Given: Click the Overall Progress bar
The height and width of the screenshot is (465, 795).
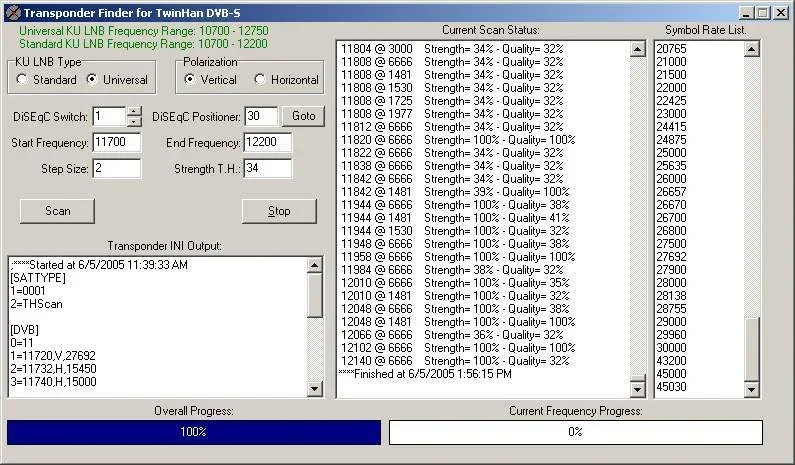Looking at the screenshot, I should (194, 432).
